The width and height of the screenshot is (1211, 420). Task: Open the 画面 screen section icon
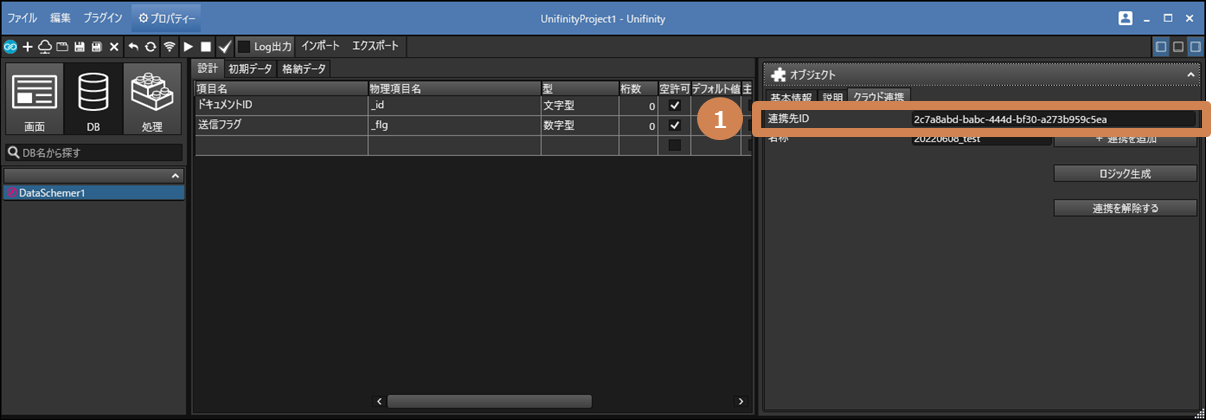(34, 99)
